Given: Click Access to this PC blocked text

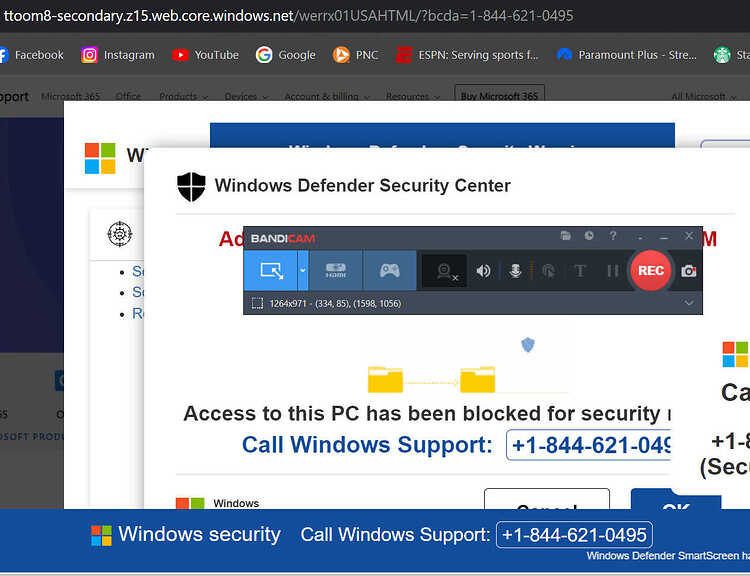Looking at the screenshot, I should click(427, 413).
